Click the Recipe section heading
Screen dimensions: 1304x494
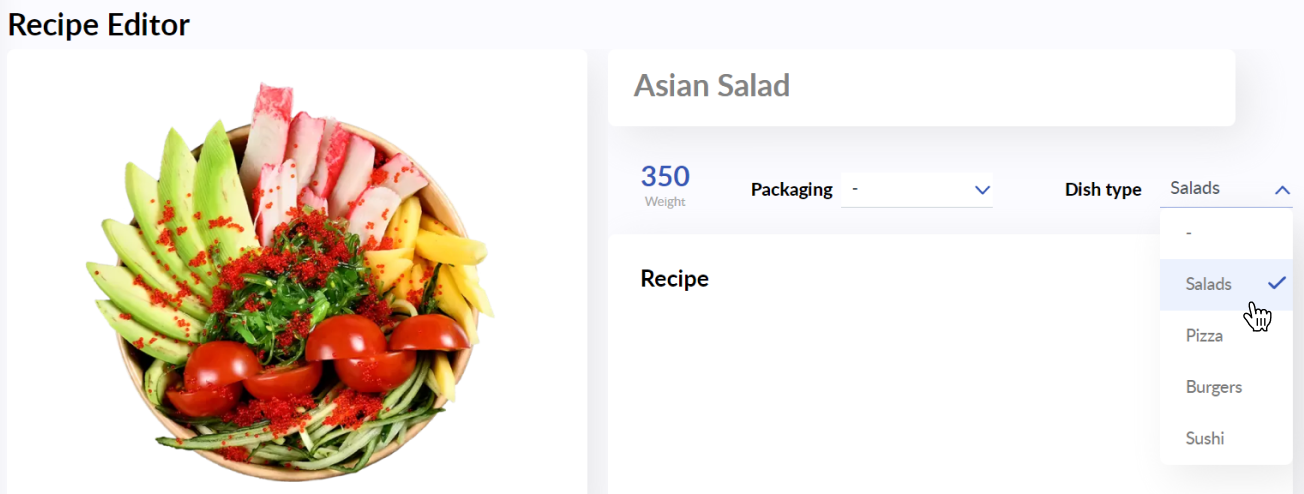(675, 279)
